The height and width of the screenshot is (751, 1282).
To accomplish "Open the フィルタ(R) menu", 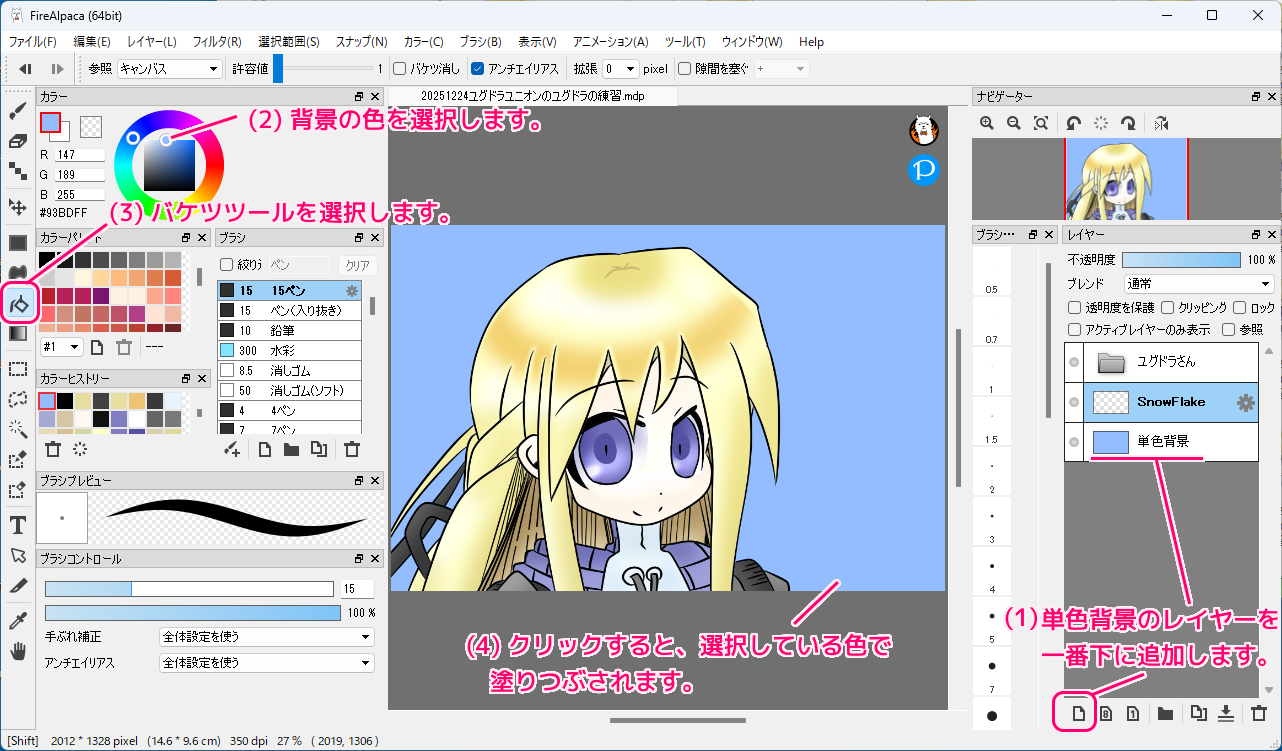I will pos(216,42).
